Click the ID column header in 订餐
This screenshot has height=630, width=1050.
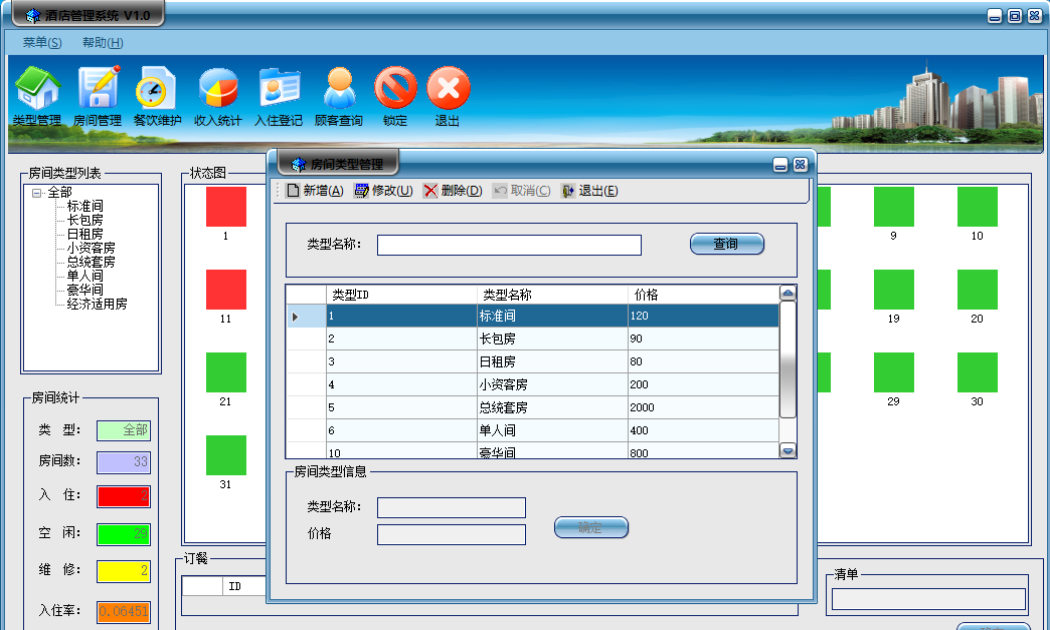(x=244, y=586)
